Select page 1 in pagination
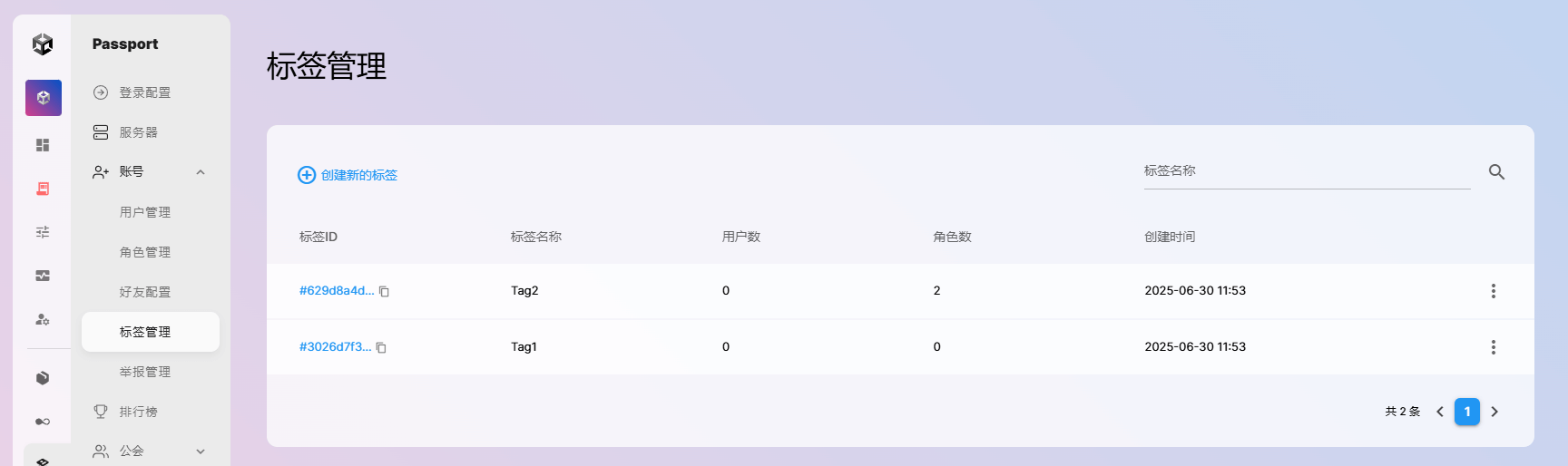This screenshot has height=466, width=1568. click(x=1467, y=412)
